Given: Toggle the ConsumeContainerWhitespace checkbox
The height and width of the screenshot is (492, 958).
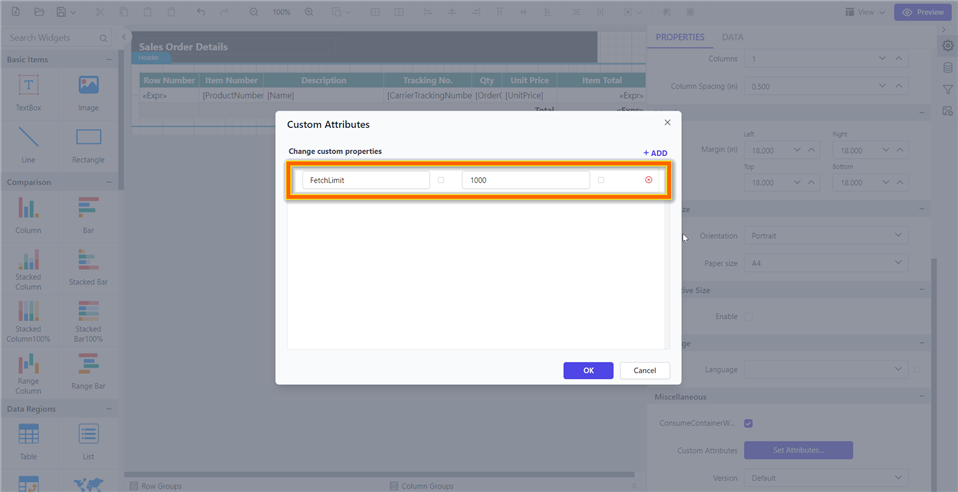Looking at the screenshot, I should coord(749,423).
